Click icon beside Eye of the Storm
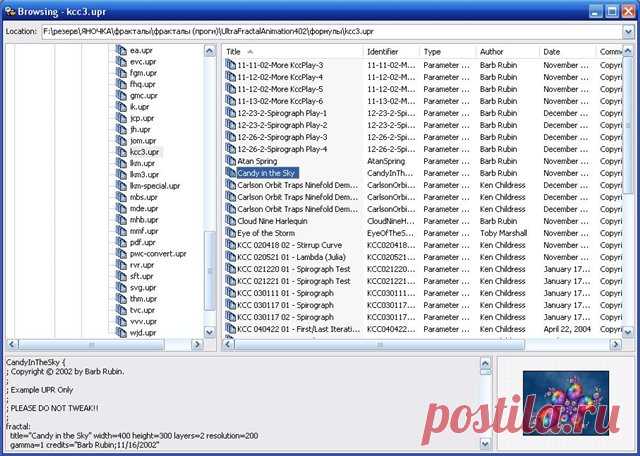 pyautogui.click(x=230, y=233)
